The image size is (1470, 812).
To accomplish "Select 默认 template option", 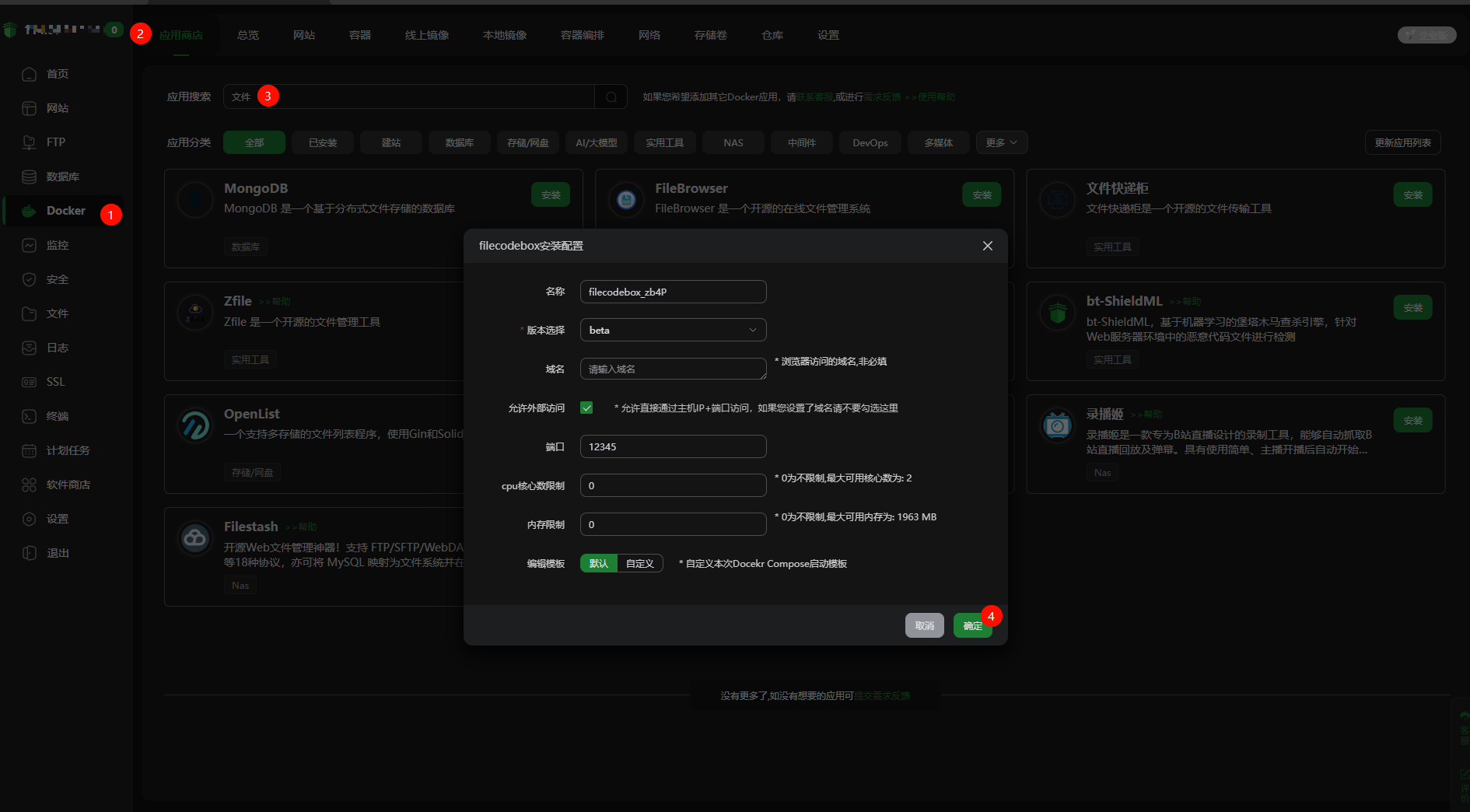I will click(x=598, y=563).
